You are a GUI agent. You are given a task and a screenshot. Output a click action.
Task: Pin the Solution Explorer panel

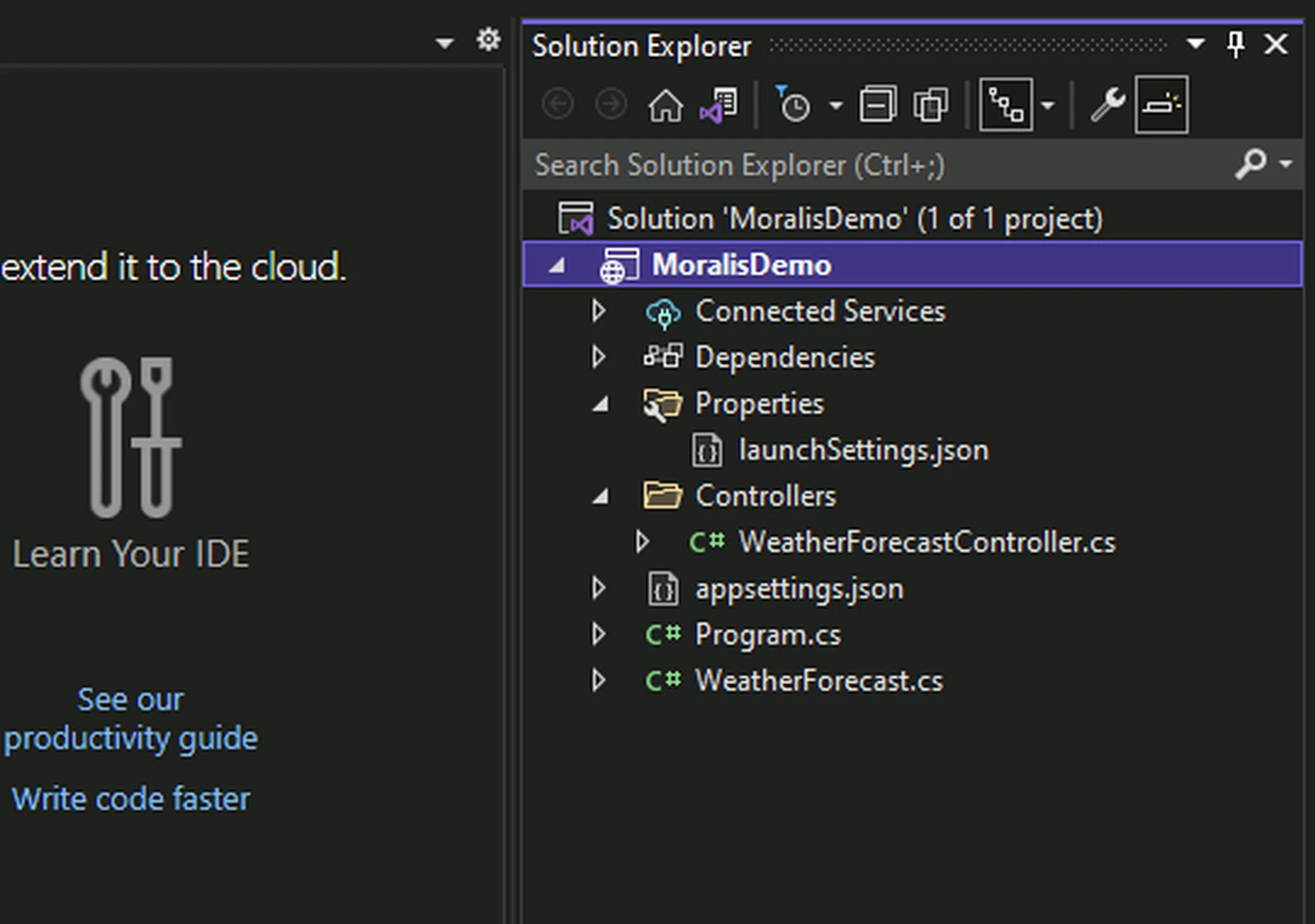1235,45
